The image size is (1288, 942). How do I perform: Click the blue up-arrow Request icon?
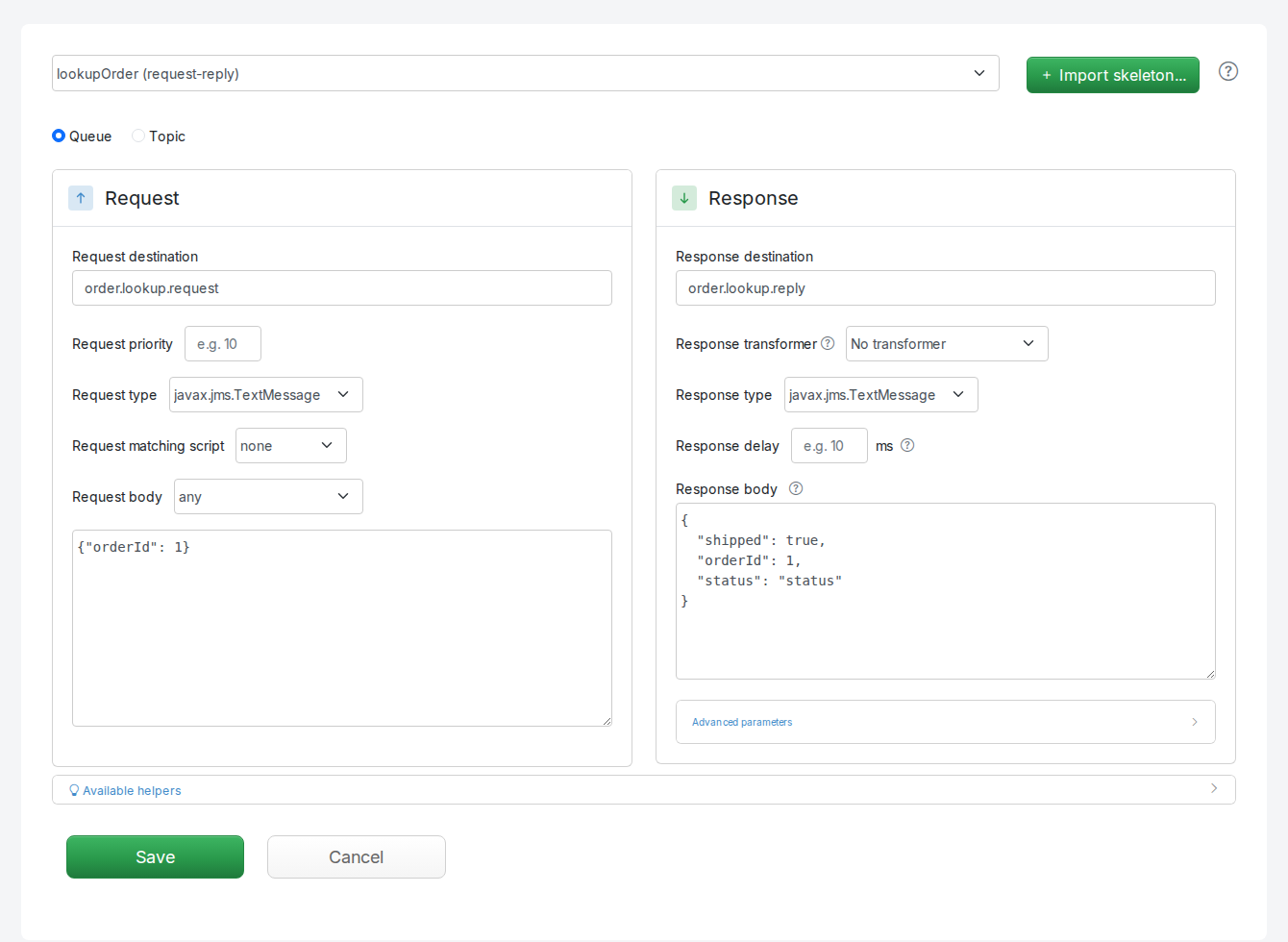(81, 198)
